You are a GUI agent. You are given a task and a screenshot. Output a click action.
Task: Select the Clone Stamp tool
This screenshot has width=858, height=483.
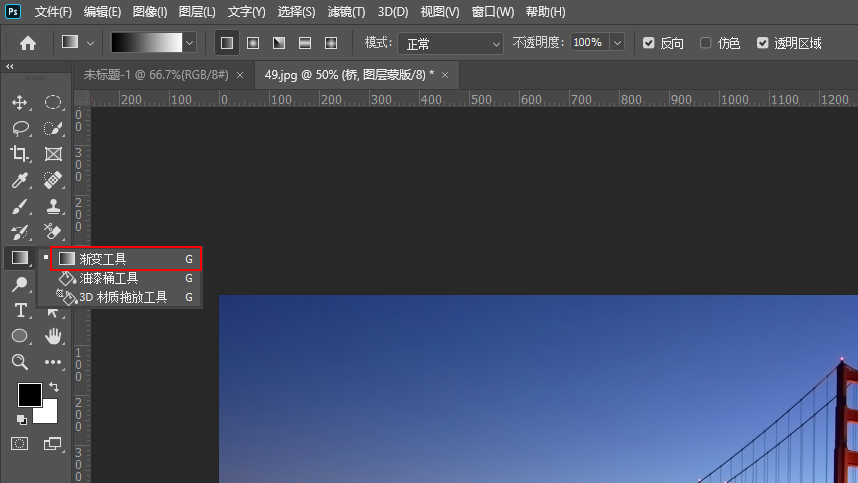point(53,206)
